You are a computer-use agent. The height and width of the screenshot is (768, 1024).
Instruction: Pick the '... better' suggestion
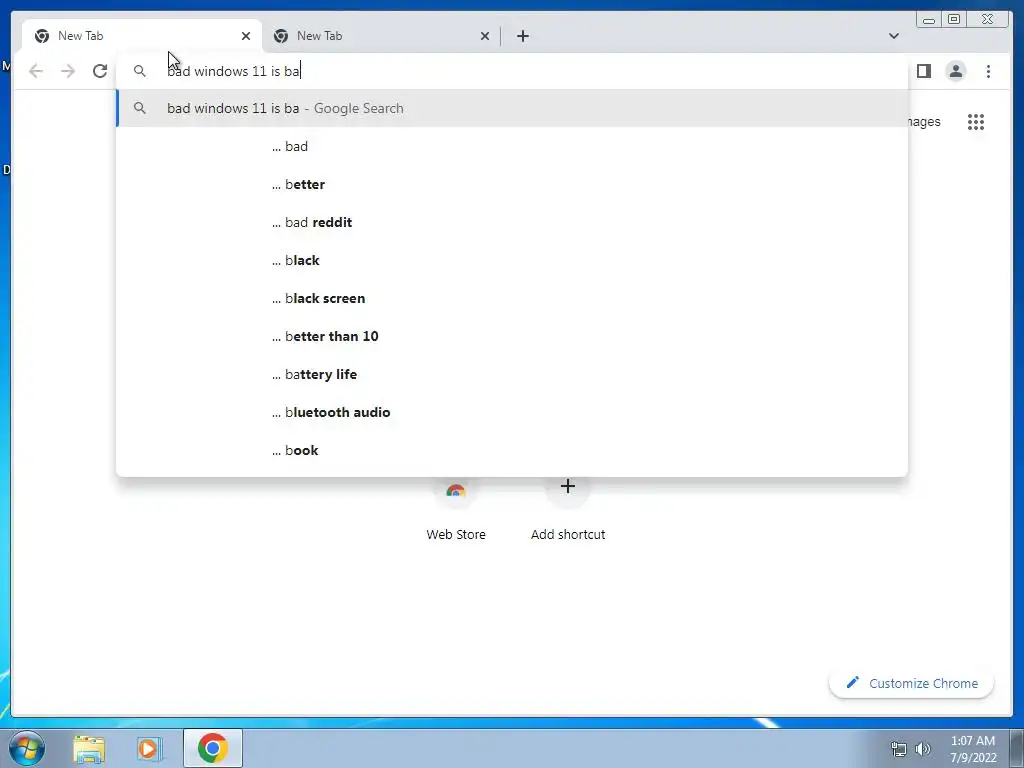[512, 184]
